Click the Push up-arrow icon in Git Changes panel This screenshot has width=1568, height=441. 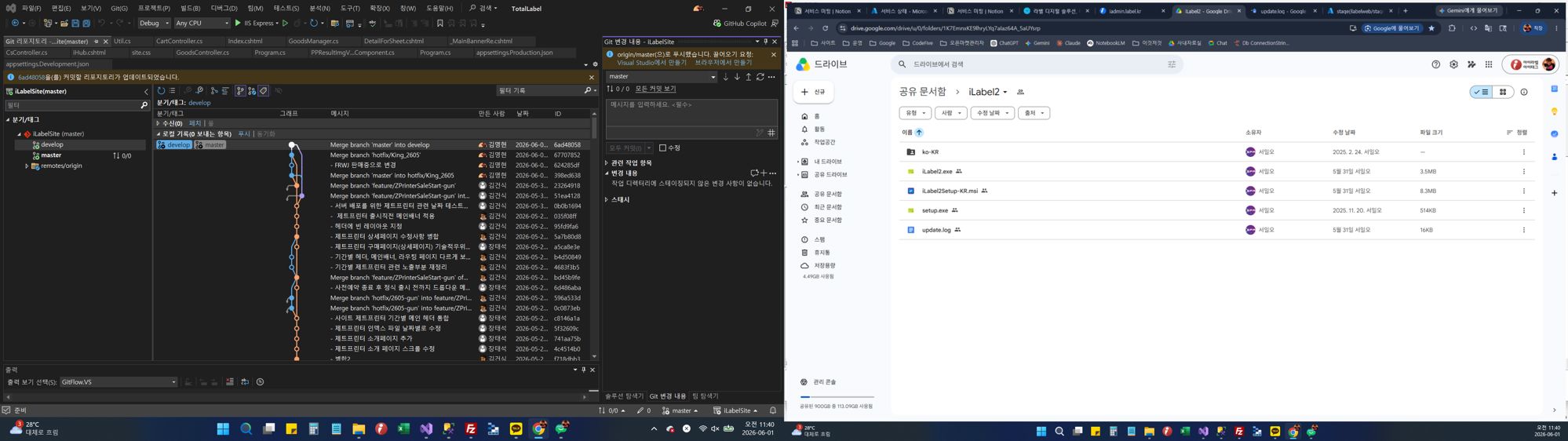click(x=749, y=77)
